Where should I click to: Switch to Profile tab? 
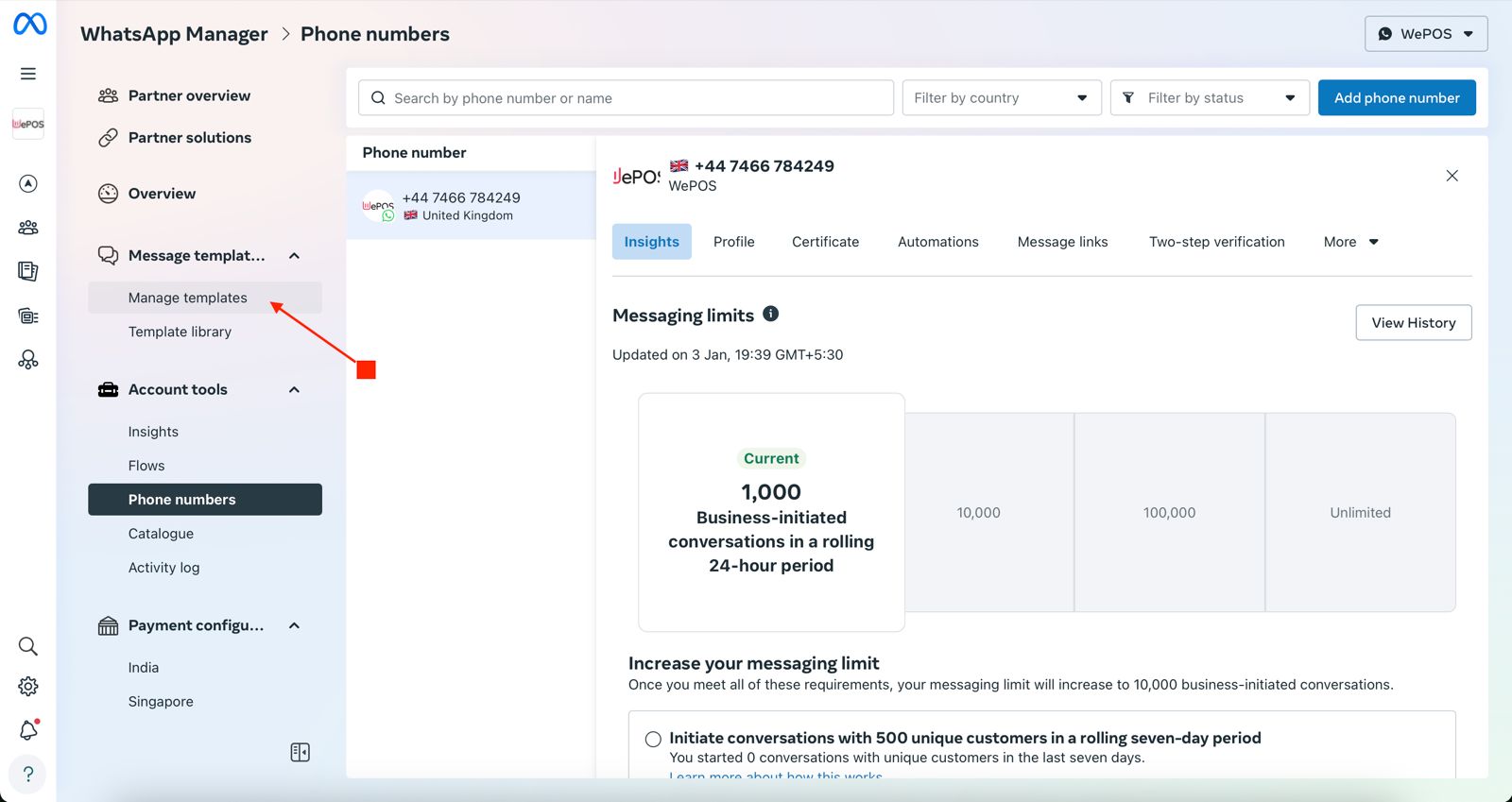click(734, 242)
